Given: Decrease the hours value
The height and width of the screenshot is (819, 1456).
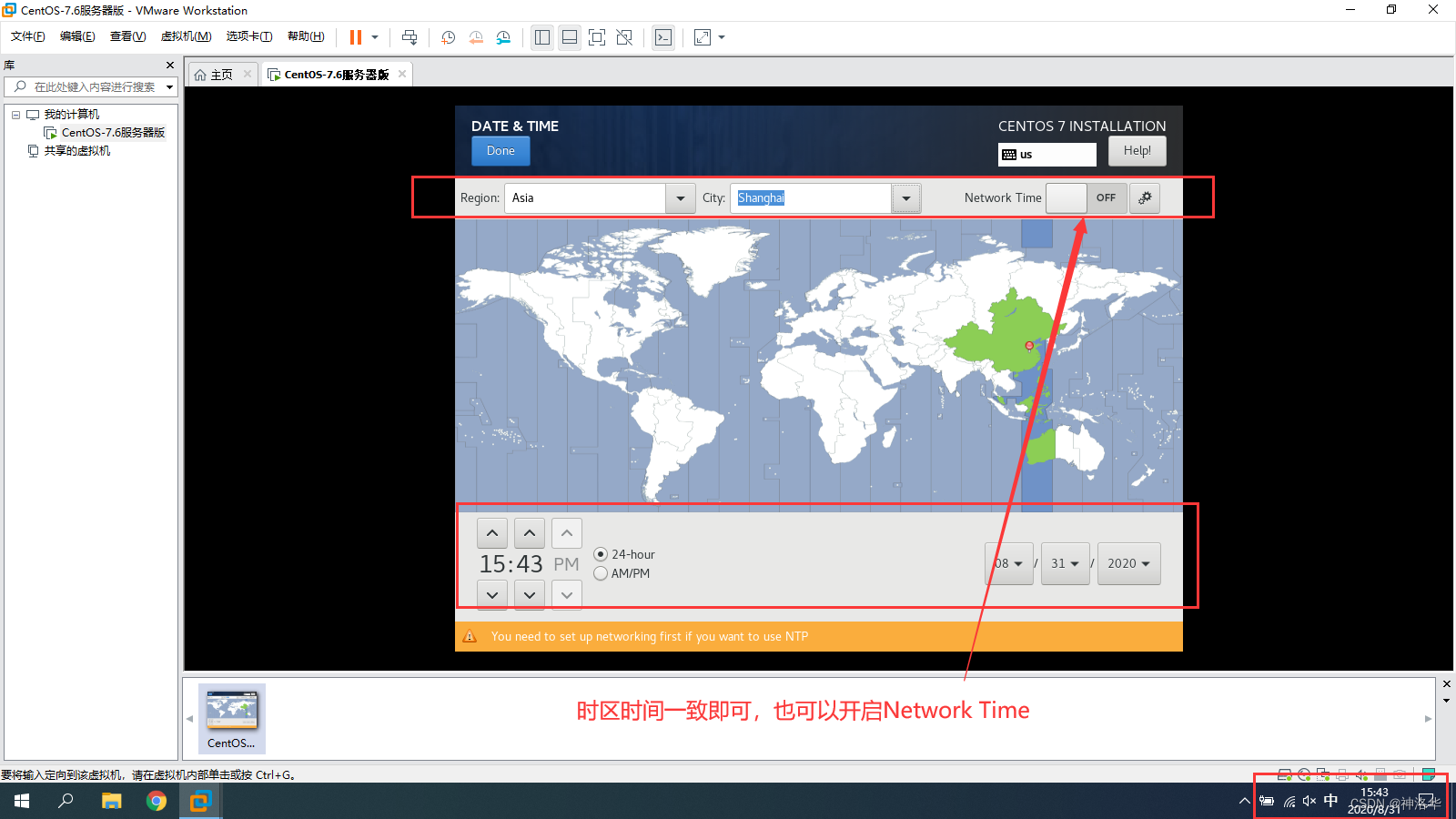Looking at the screenshot, I should point(492,595).
